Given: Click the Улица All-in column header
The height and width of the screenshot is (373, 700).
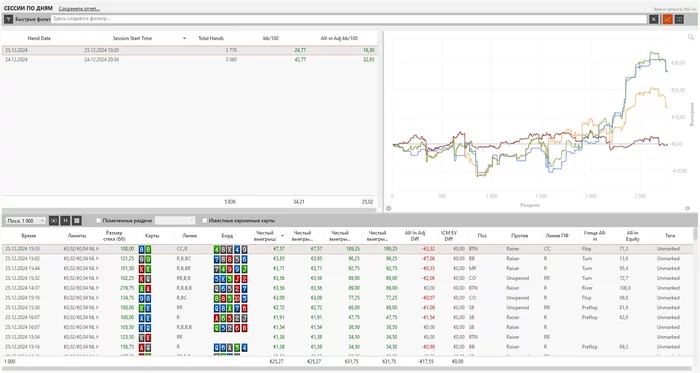Looking at the screenshot, I should pos(595,236).
